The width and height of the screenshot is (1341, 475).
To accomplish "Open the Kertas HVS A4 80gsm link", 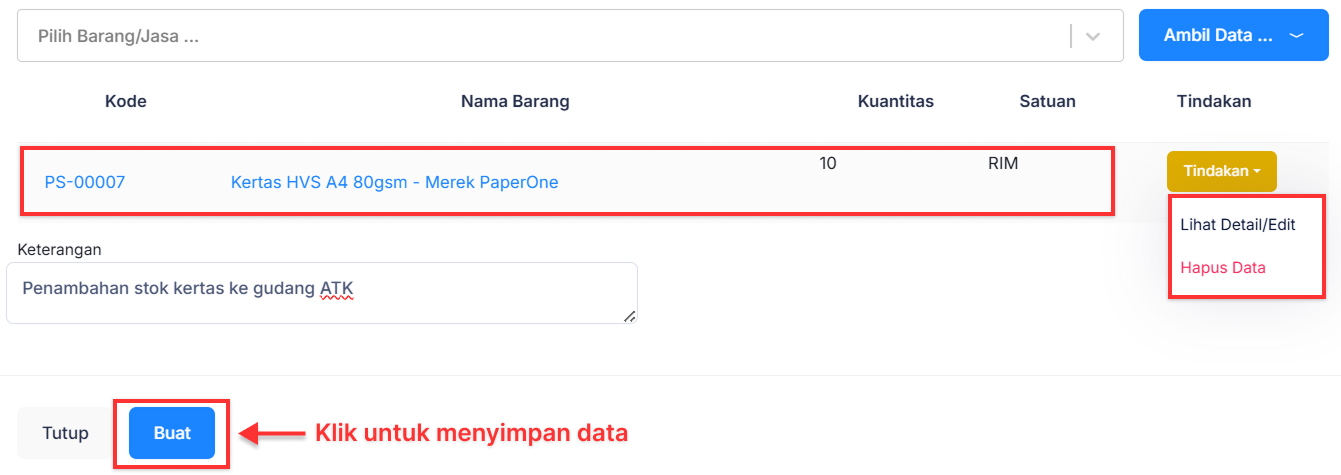I will 394,182.
